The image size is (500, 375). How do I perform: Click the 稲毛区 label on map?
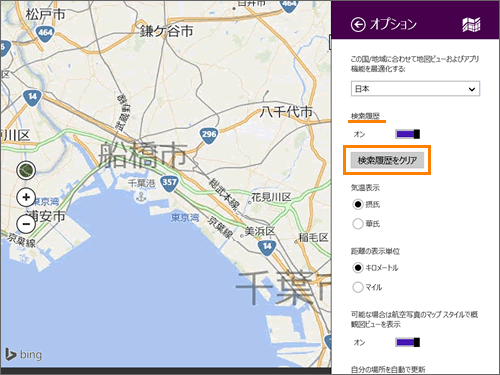pyautogui.click(x=313, y=237)
